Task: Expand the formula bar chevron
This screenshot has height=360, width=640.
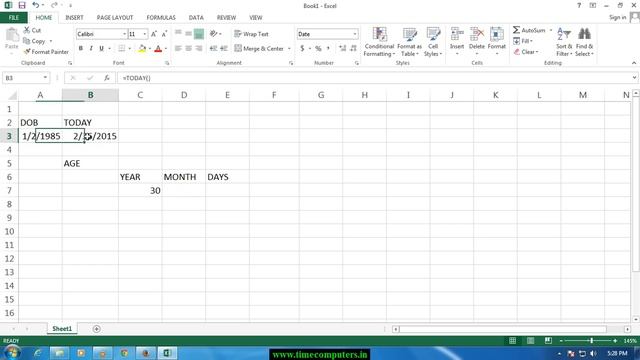Action: coord(634,78)
